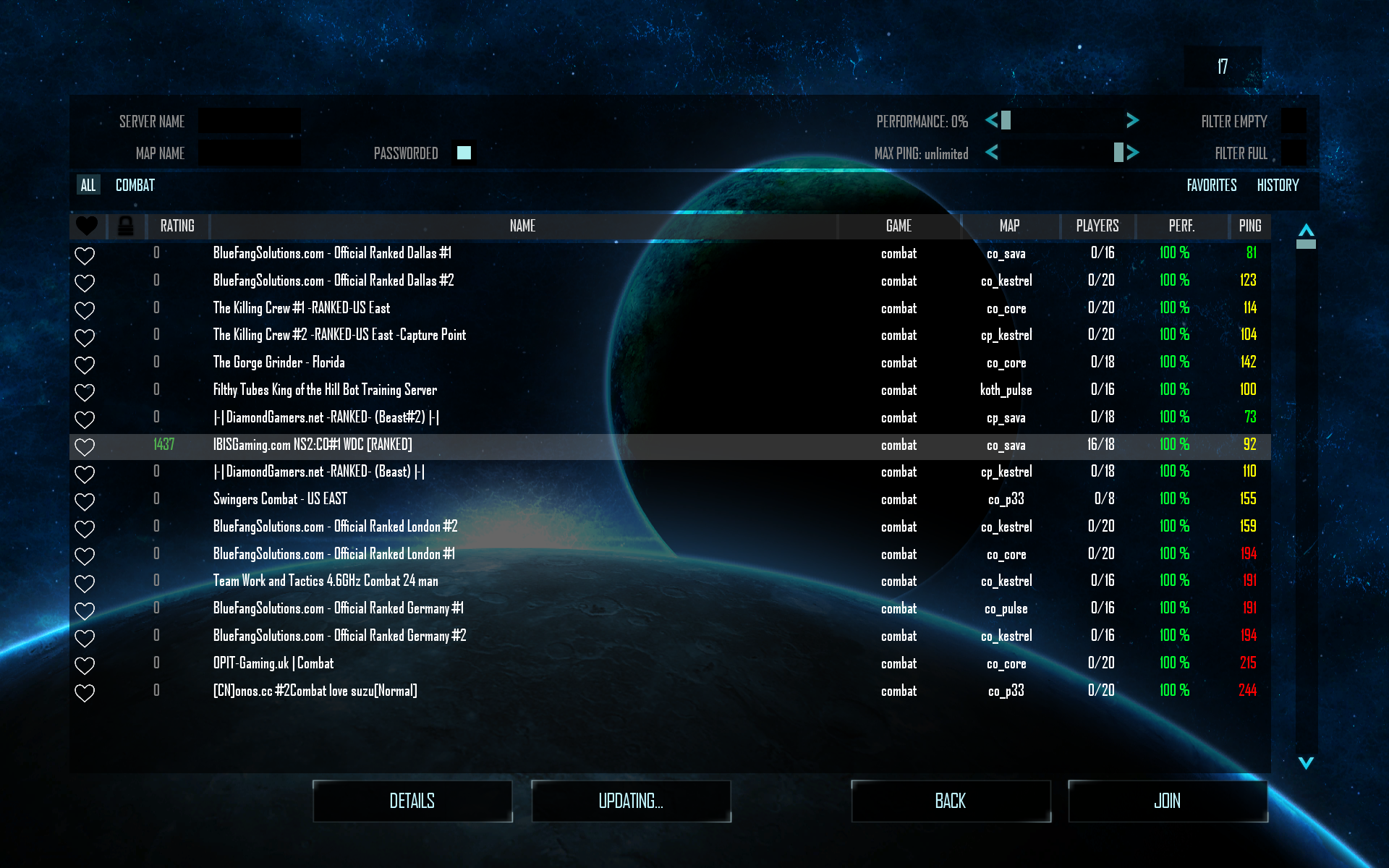Screen dimensions: 1389x868
Task: Favorite BlueFangSolutions Ranked London #1 heart
Action: coord(85,556)
